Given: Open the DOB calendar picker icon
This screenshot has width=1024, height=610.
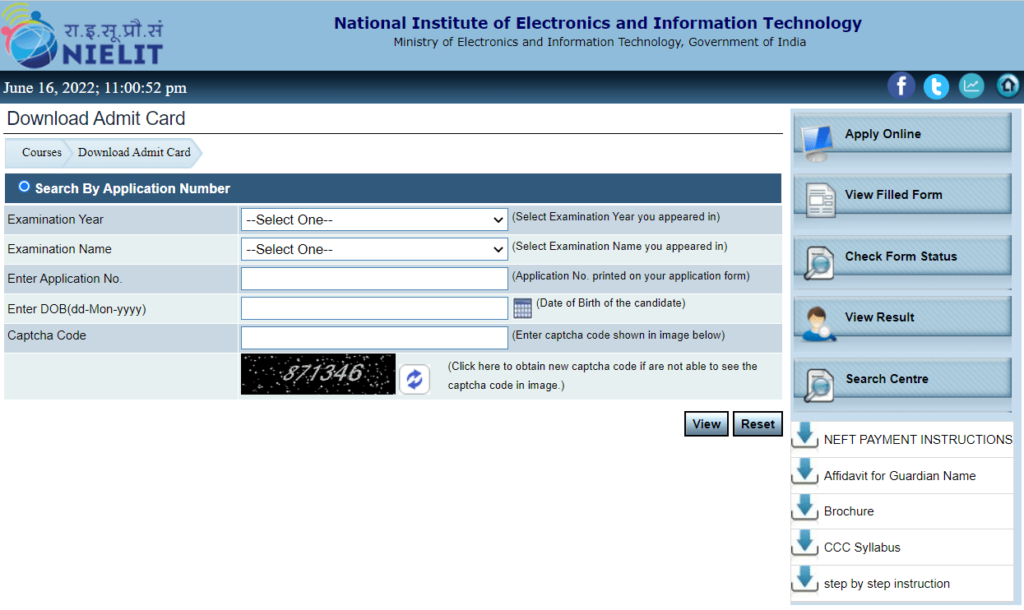Looking at the screenshot, I should click(x=522, y=308).
